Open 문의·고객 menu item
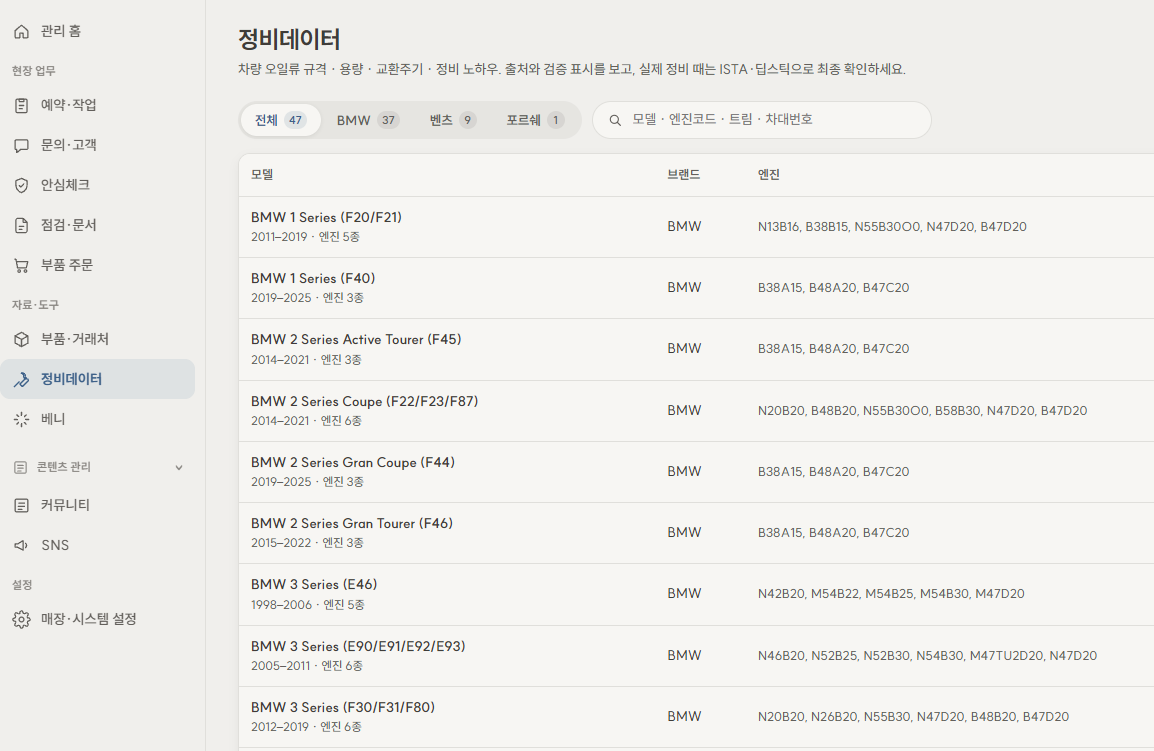1154x751 pixels. click(68, 145)
